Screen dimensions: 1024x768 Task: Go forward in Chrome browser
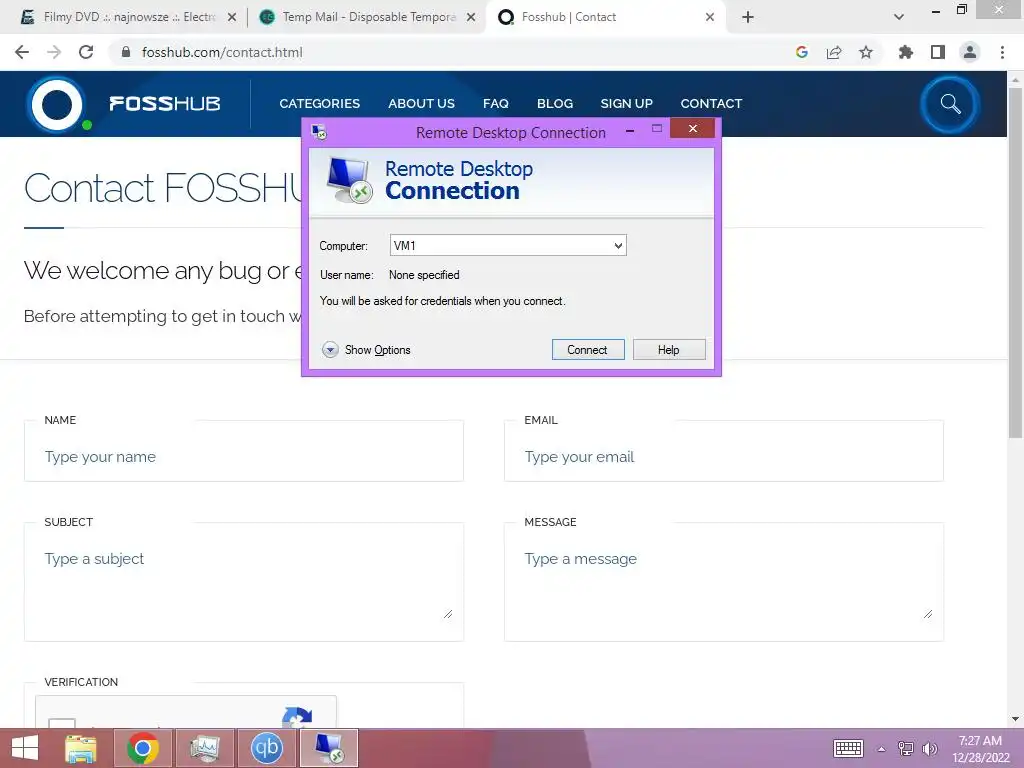[54, 52]
